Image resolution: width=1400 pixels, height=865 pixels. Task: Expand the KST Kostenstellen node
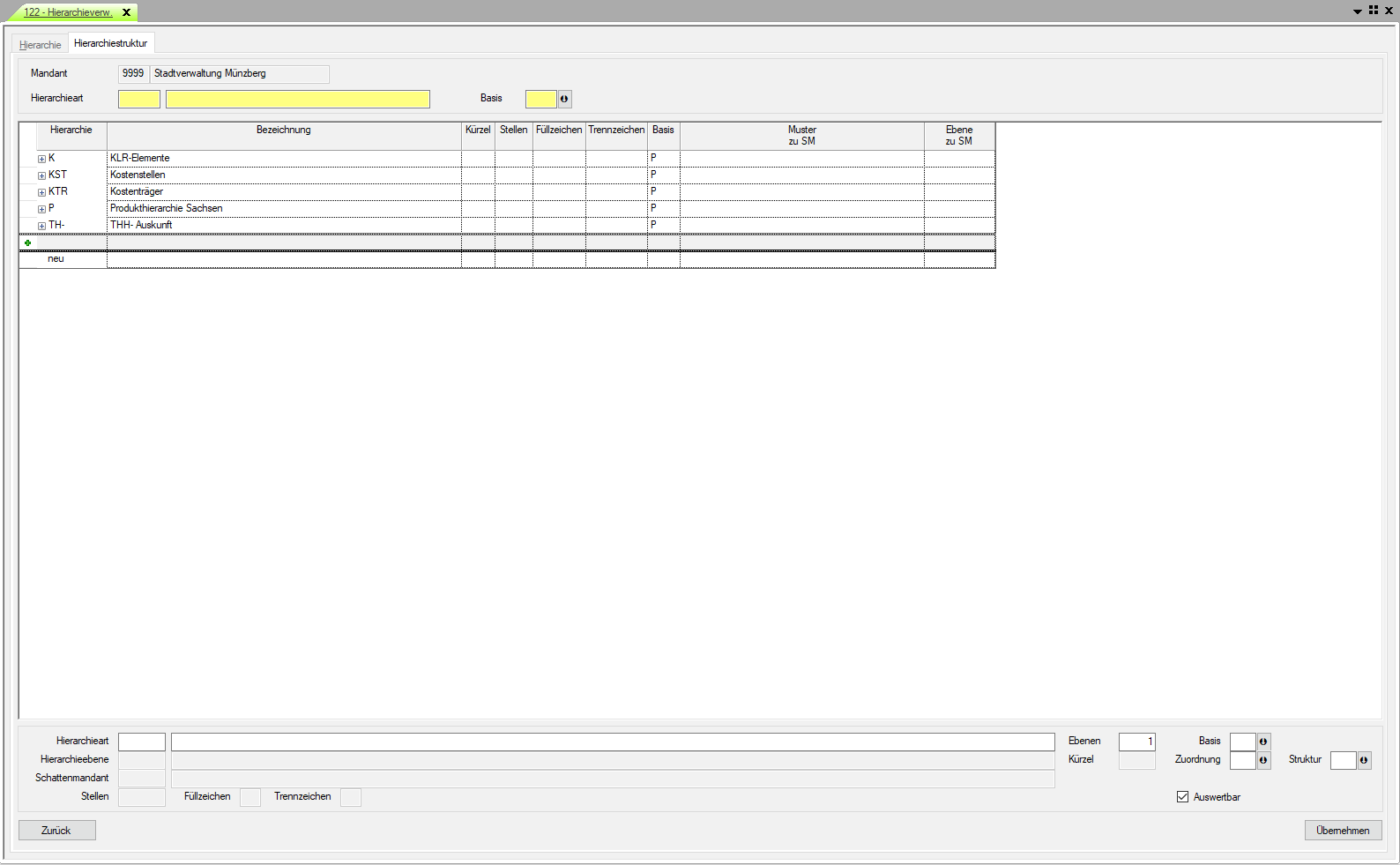(x=41, y=175)
